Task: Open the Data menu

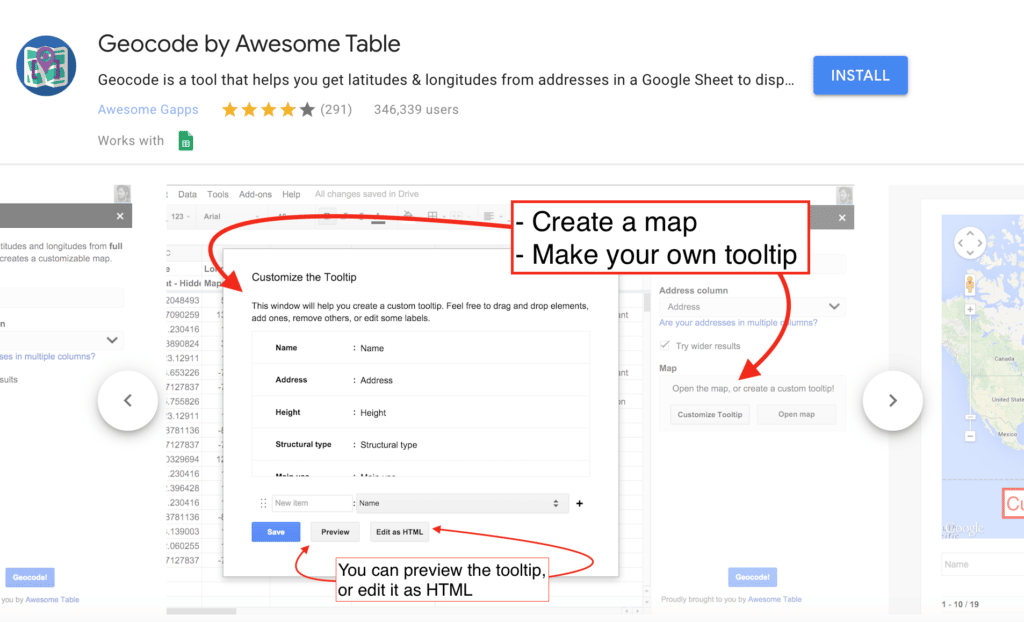Action: click(x=187, y=194)
